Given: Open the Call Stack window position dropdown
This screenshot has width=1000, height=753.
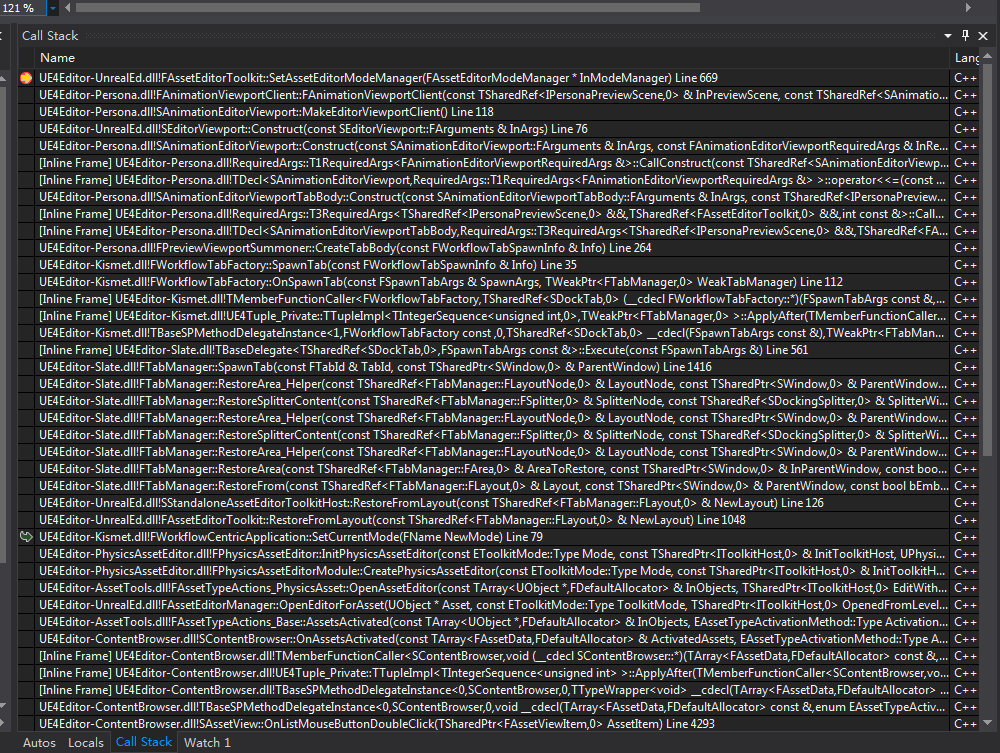Looking at the screenshot, I should pos(948,36).
